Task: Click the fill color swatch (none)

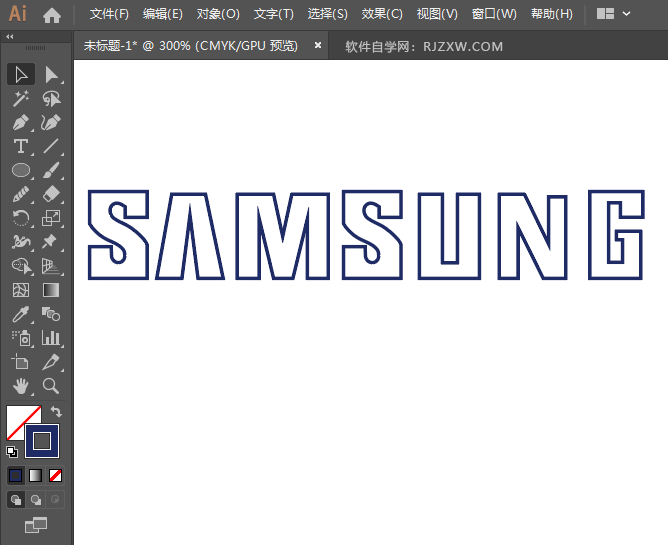Action: (x=17, y=417)
